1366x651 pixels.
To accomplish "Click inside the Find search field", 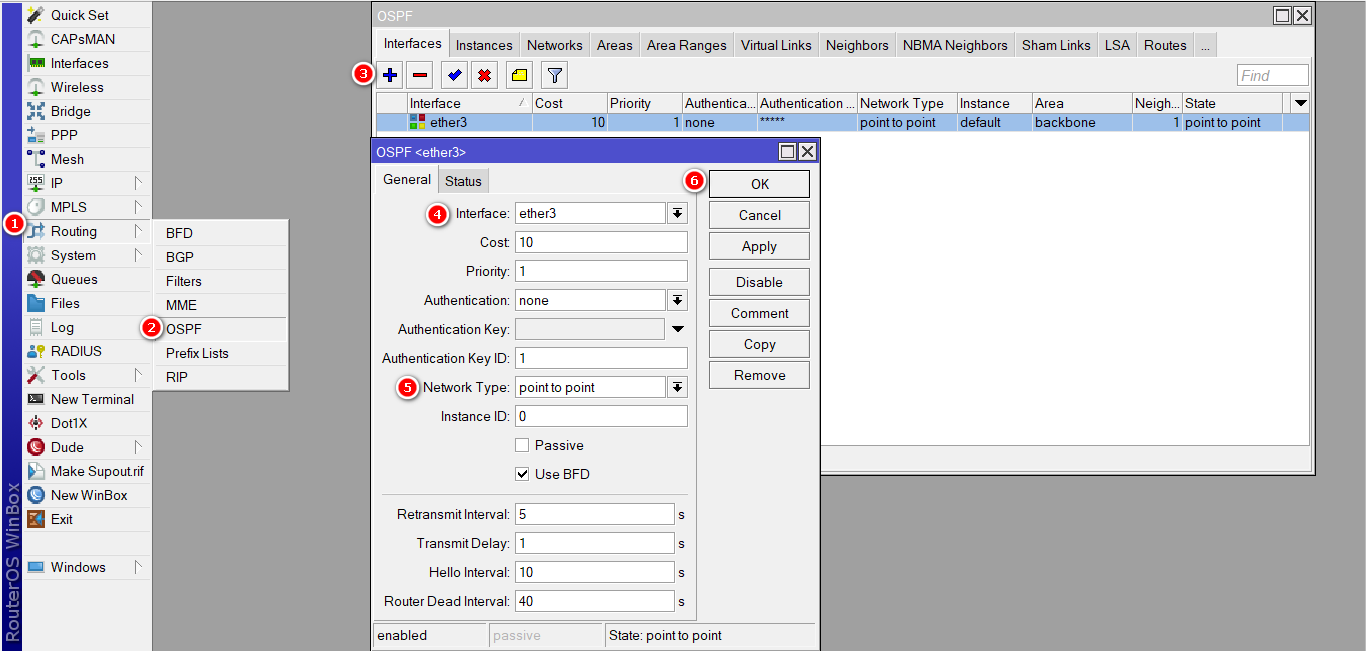I will 1271,74.
